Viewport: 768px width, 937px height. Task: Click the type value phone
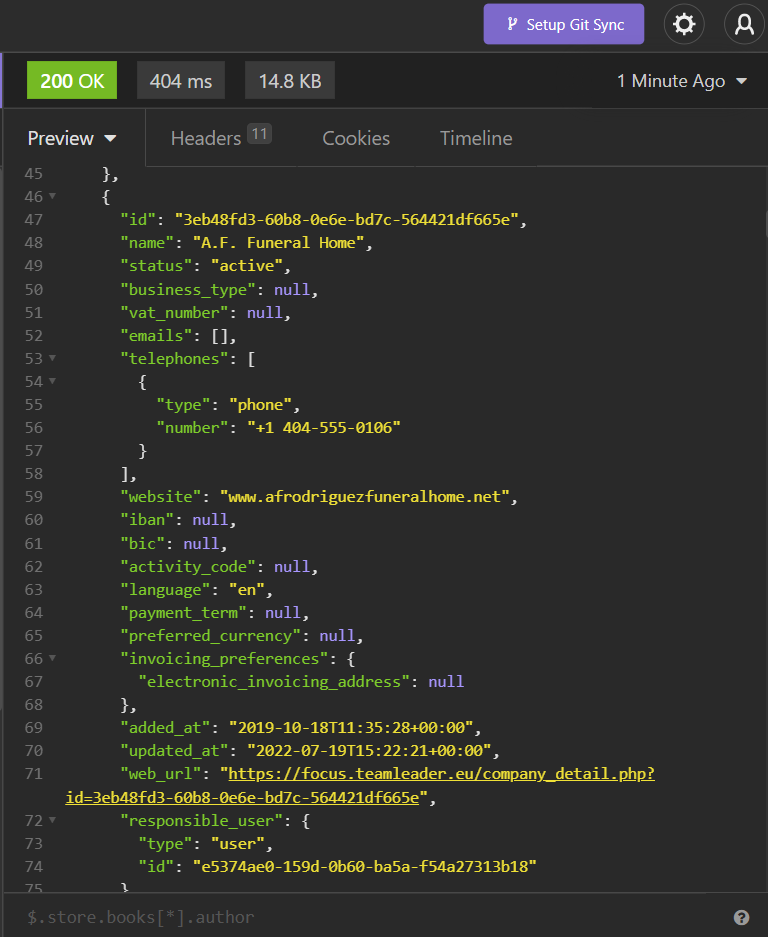point(260,405)
